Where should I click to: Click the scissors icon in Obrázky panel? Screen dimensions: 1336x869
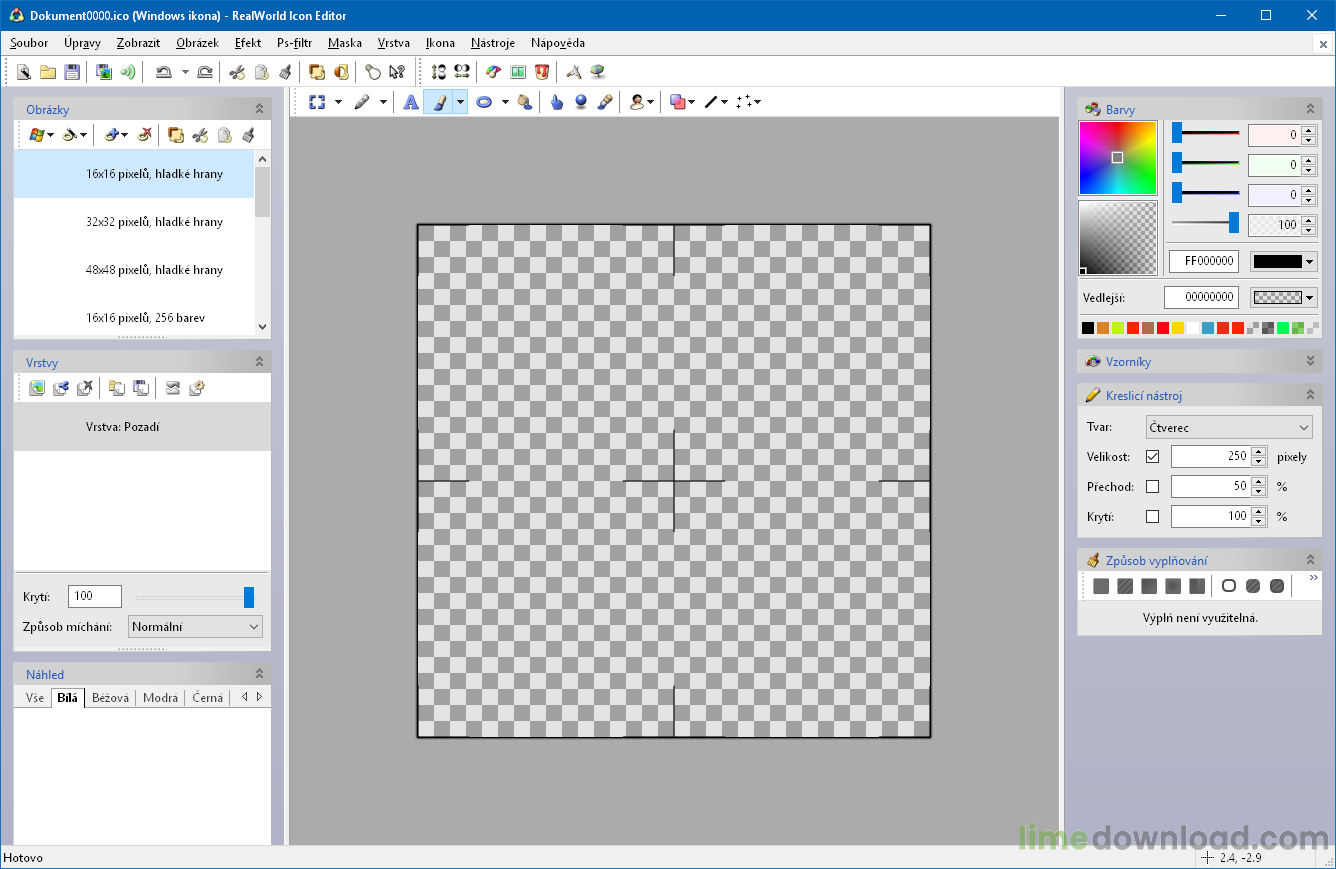200,135
